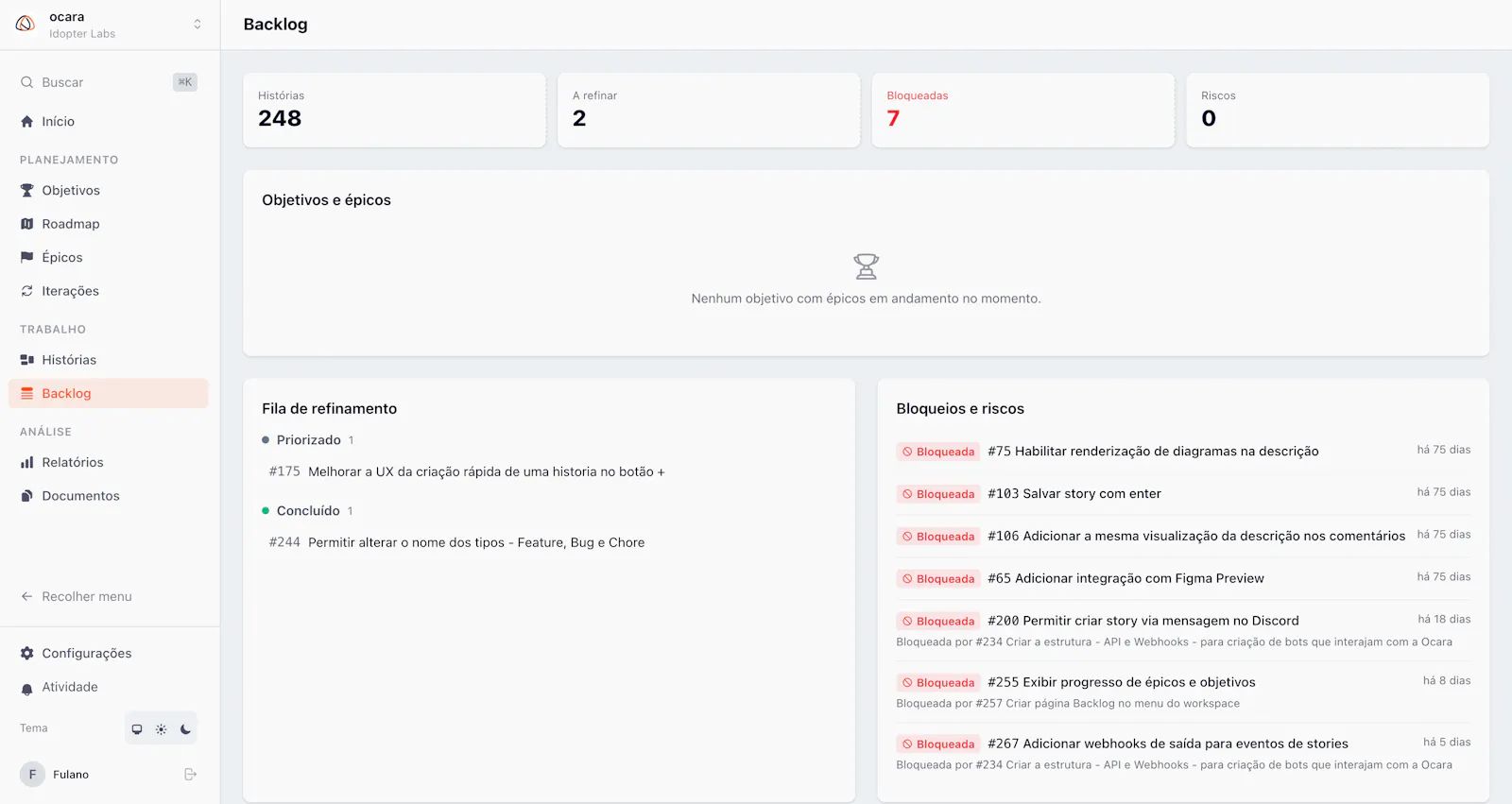Click the list icon beside Backlog
Image resolution: width=1512 pixels, height=804 pixels.
point(26,393)
